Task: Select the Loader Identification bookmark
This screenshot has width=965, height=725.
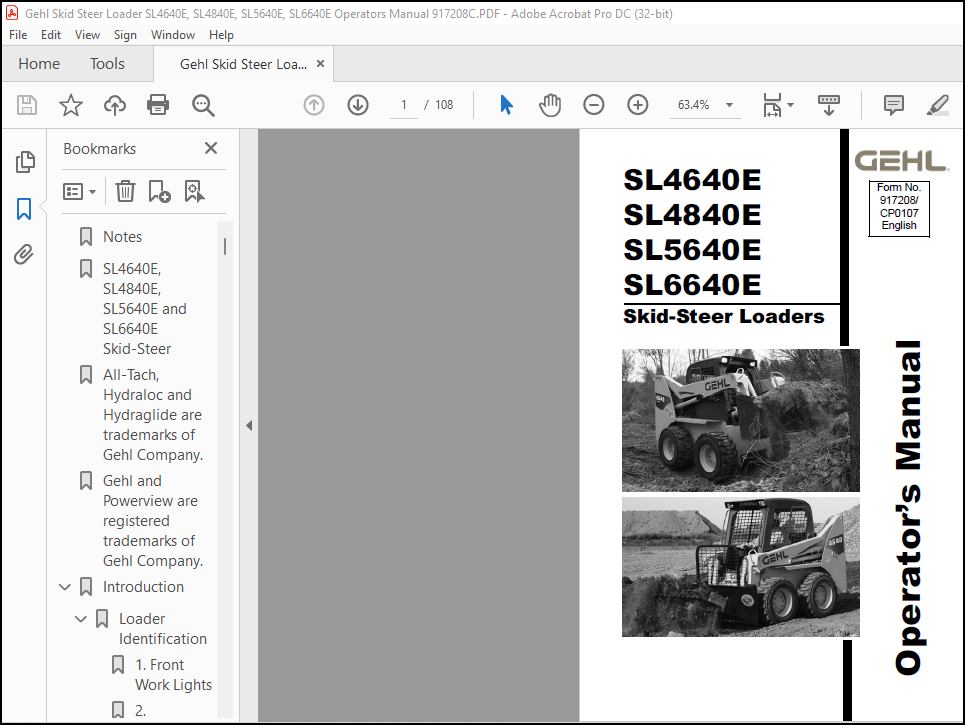Action: coord(162,629)
